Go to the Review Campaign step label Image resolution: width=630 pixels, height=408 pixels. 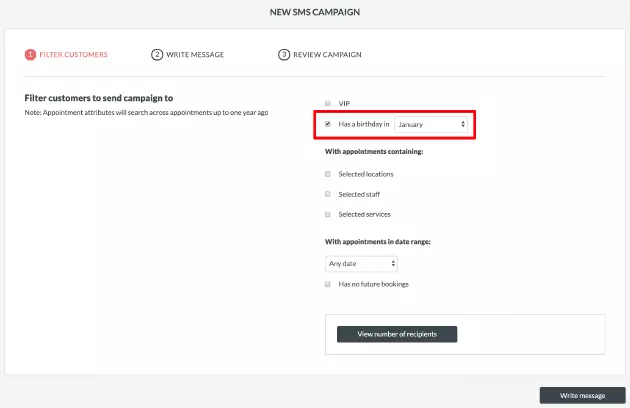327,54
